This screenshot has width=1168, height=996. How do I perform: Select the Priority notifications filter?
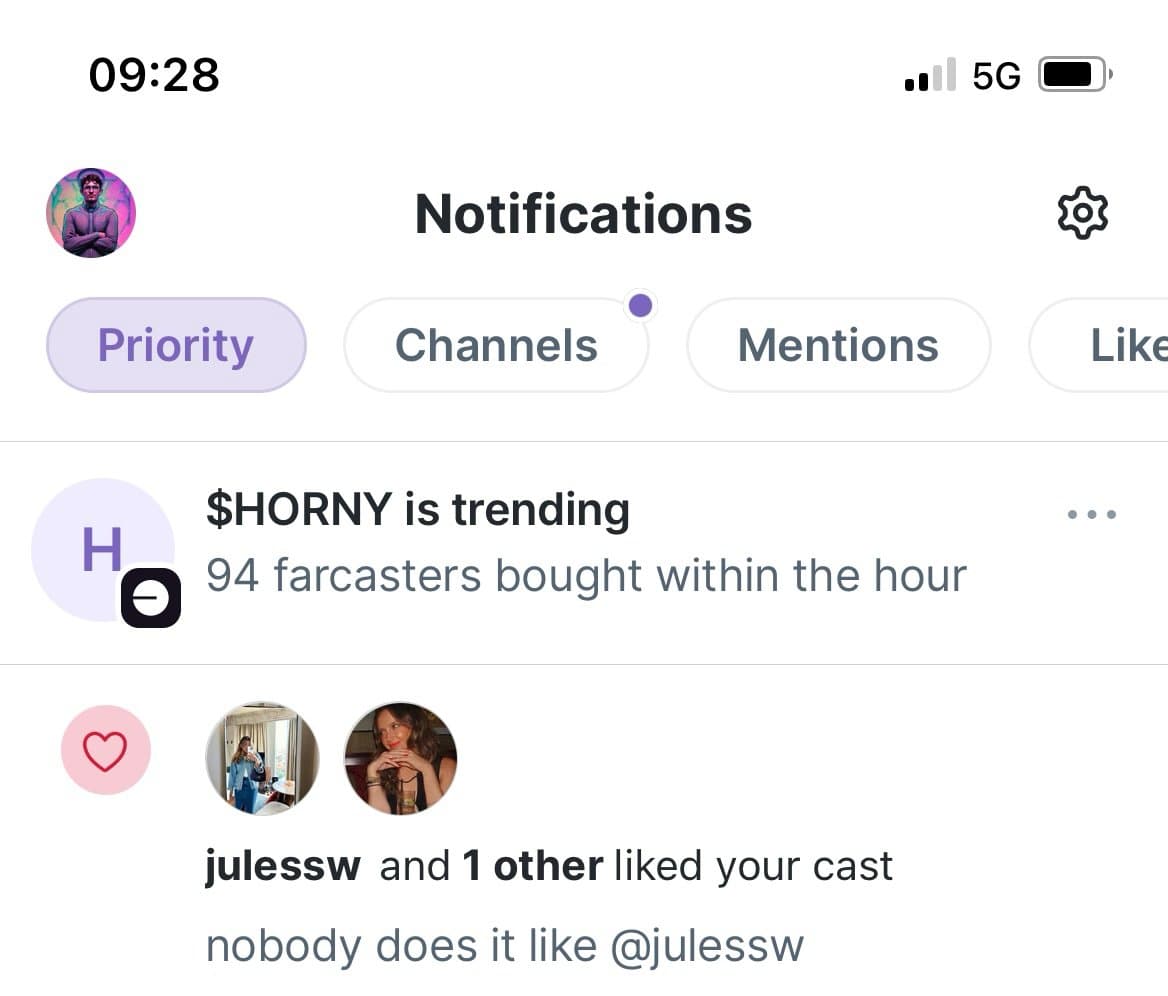click(175, 345)
